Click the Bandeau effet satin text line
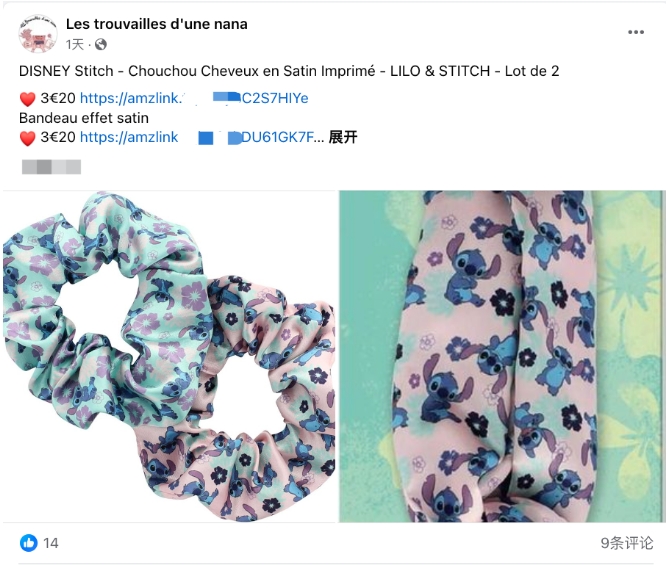Image resolution: width=667 pixels, height=565 pixels. 84,118
